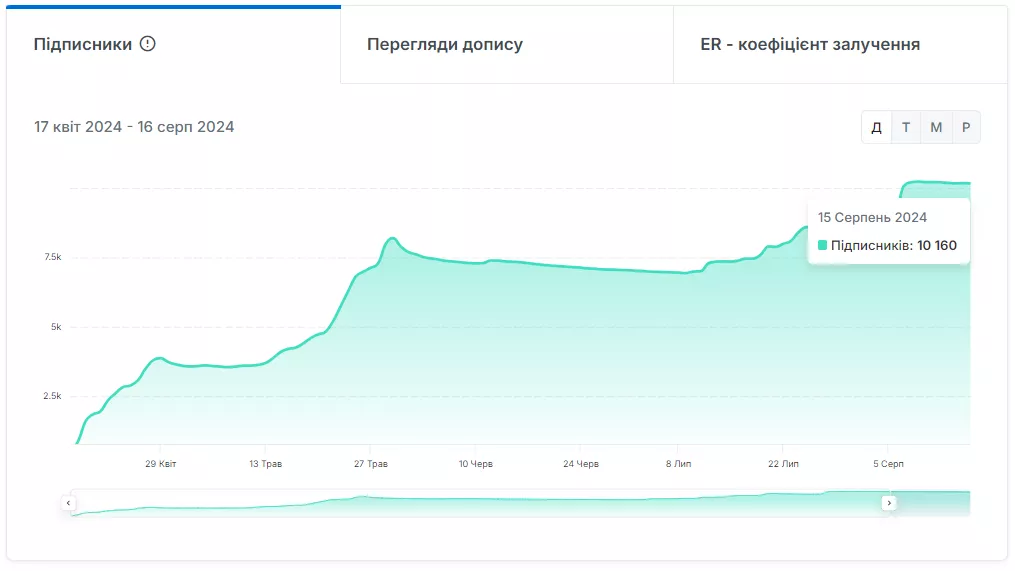1015x571 pixels.
Task: Click the left handle of the range navigator
Action: [69, 503]
